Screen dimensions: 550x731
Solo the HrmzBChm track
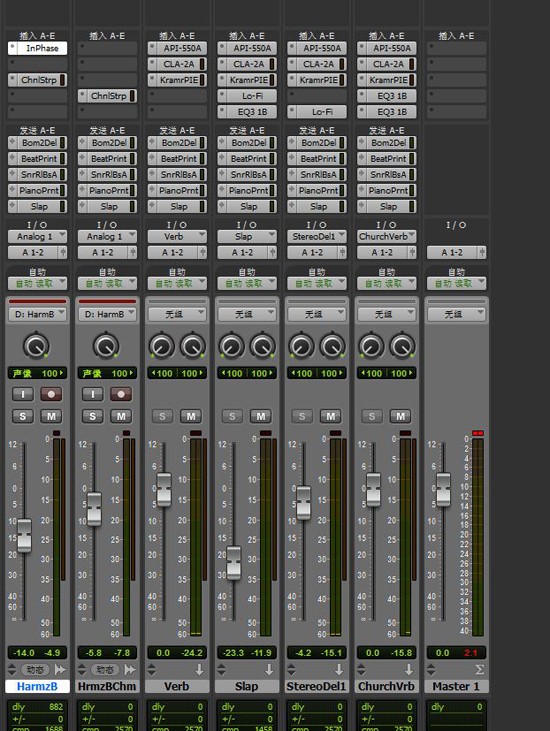pos(92,416)
